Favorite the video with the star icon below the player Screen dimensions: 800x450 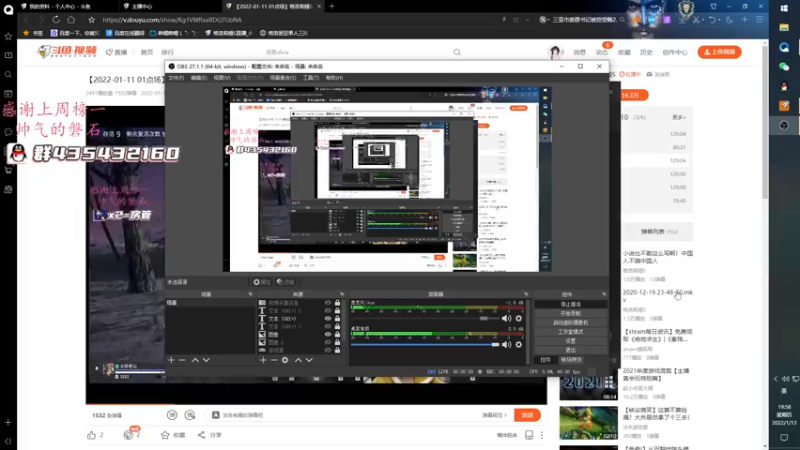tap(165, 435)
